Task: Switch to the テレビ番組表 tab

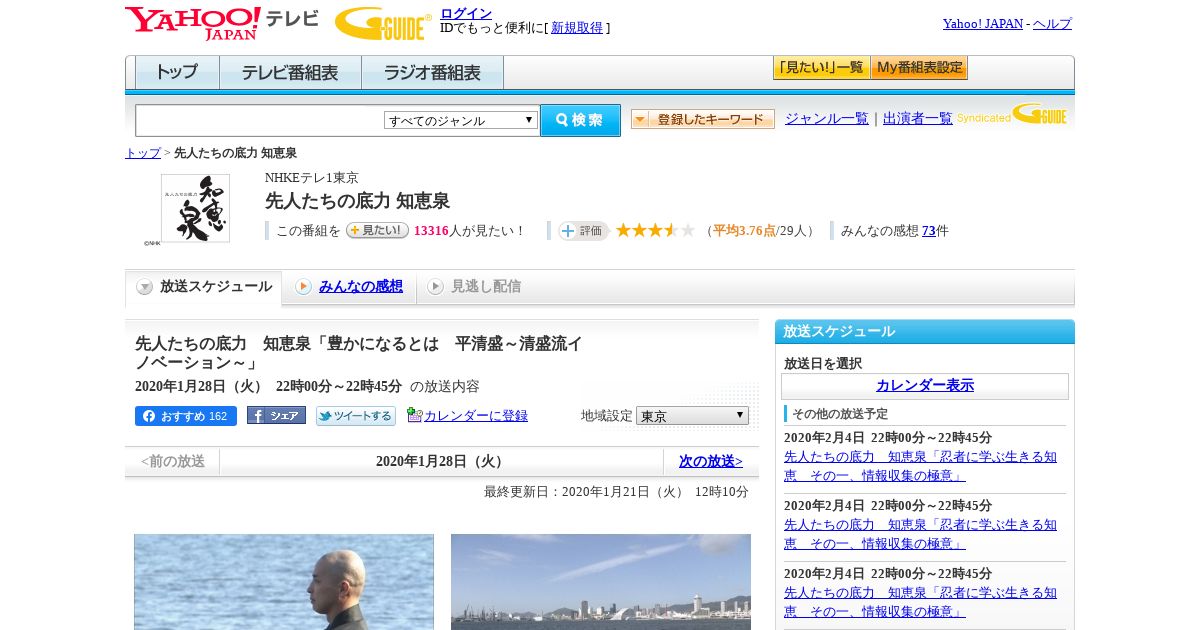Action: tap(290, 73)
